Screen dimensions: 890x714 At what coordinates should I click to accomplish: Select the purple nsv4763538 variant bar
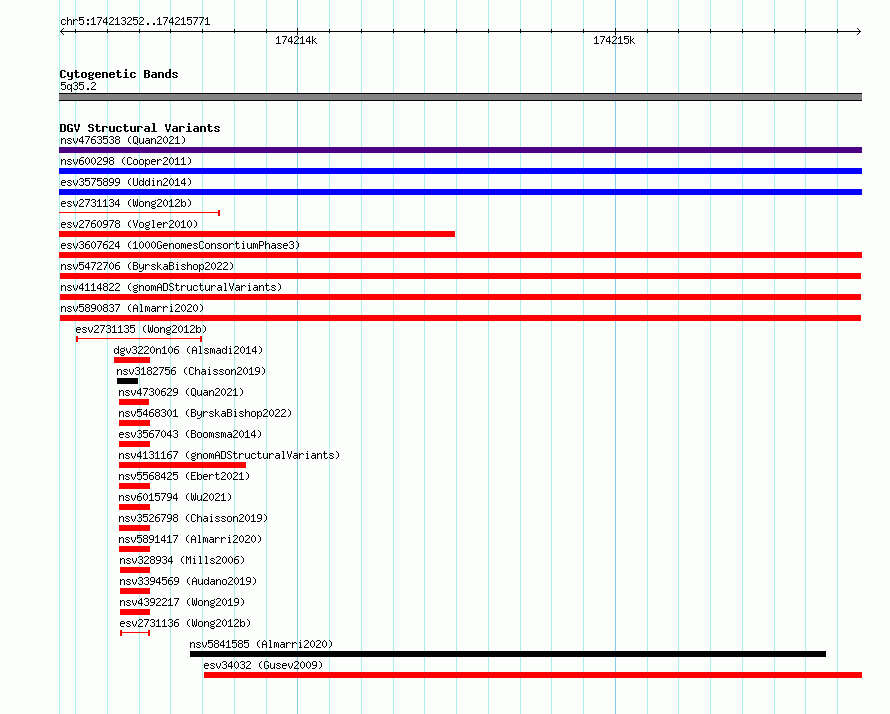(x=460, y=150)
